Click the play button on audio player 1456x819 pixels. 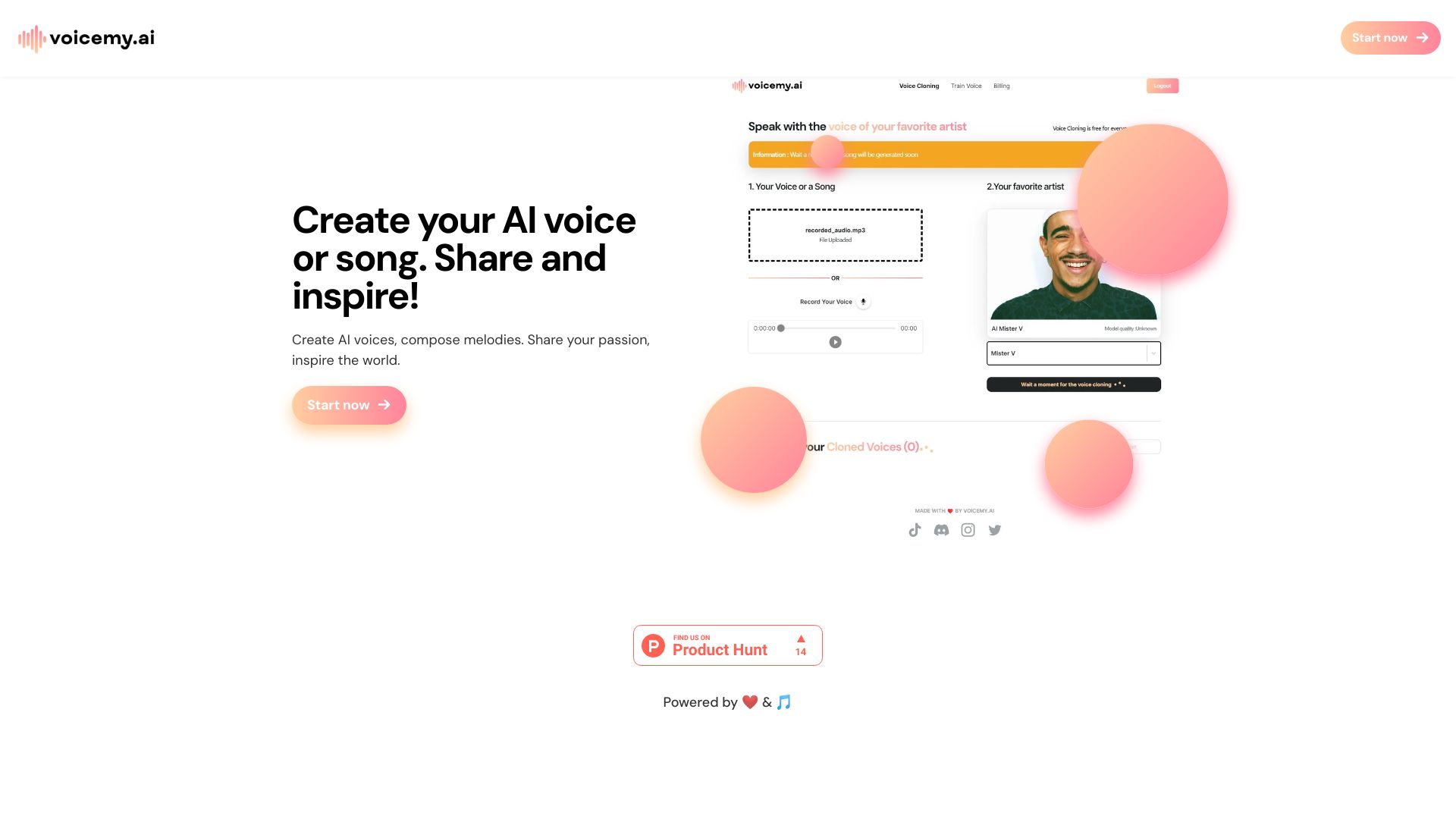835,342
